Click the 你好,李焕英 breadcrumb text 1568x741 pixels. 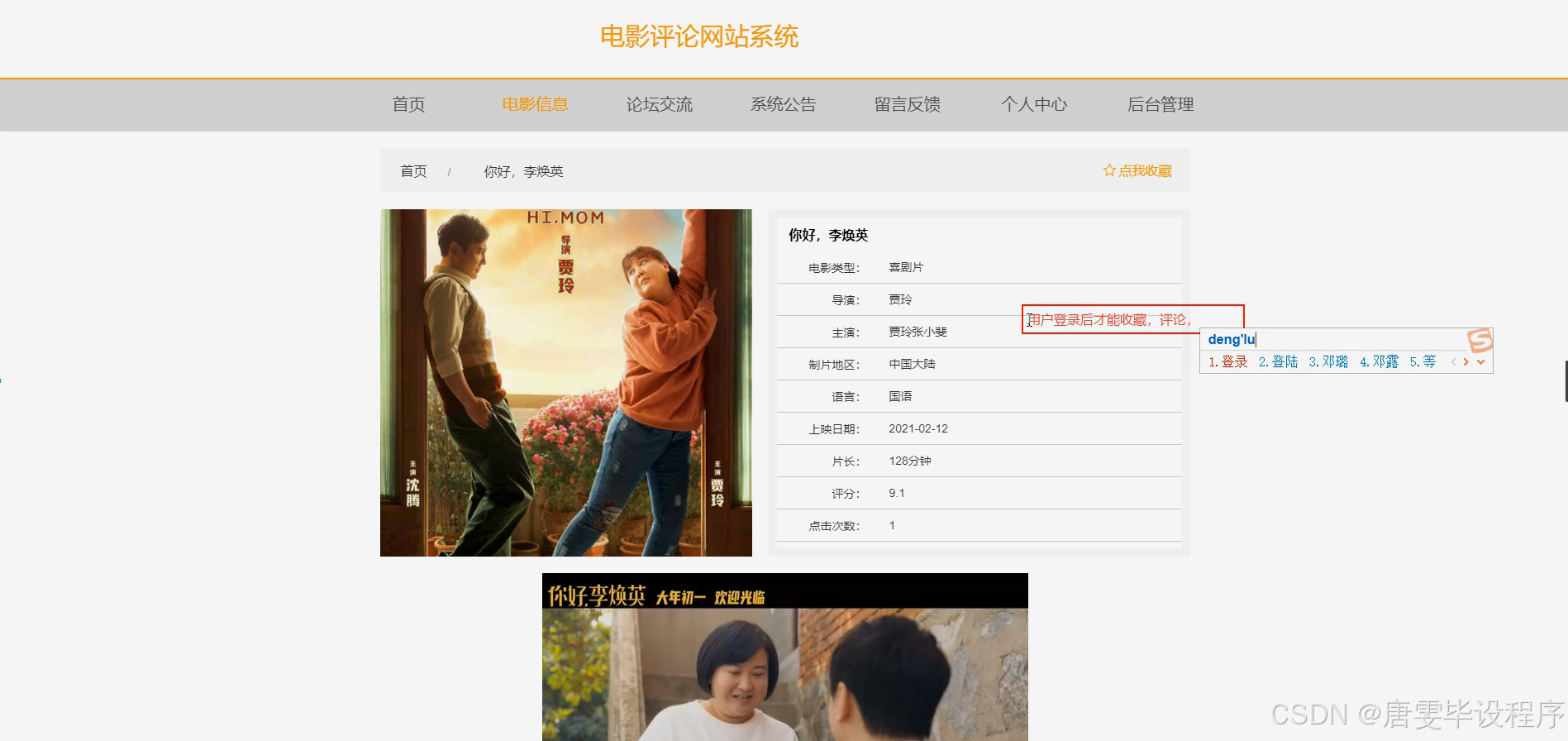pos(523,171)
